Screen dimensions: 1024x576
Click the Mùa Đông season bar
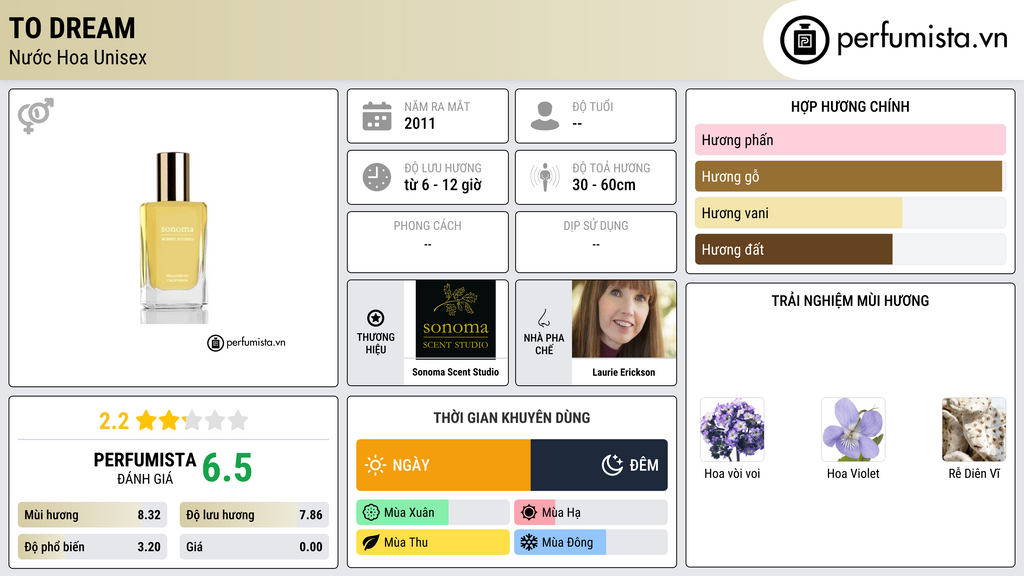click(x=591, y=542)
